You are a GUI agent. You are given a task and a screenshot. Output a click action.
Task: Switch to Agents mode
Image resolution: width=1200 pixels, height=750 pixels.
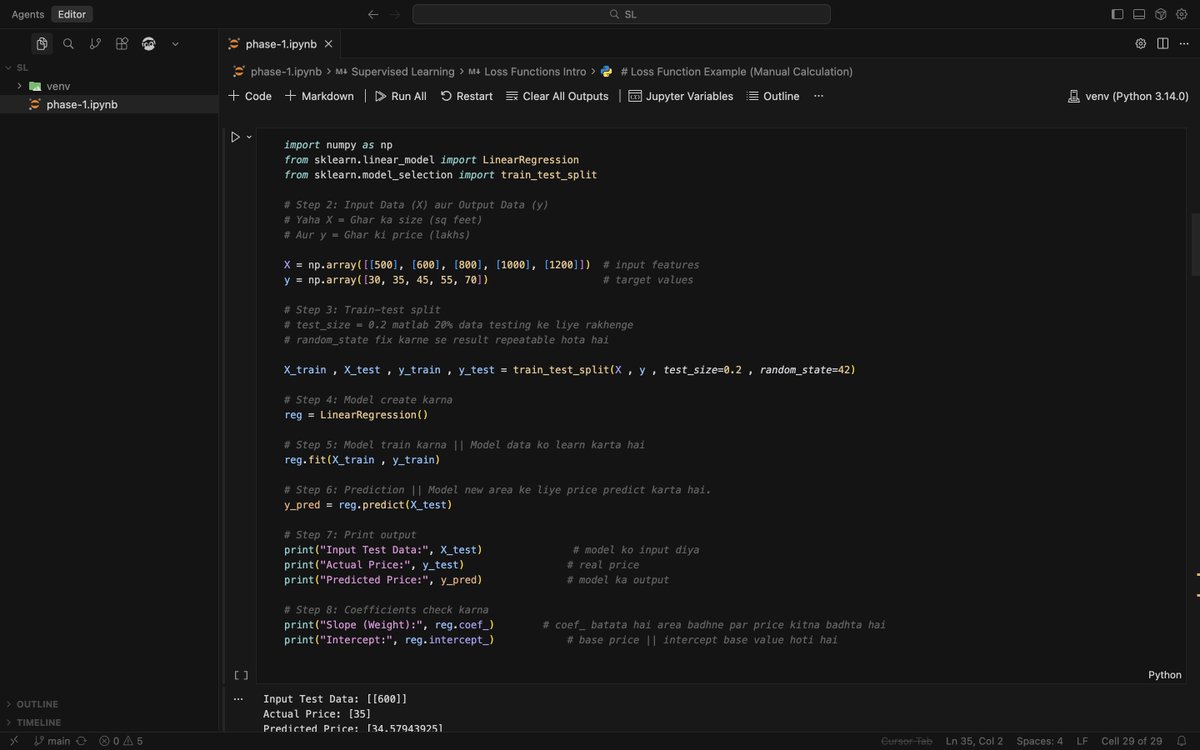[x=27, y=14]
